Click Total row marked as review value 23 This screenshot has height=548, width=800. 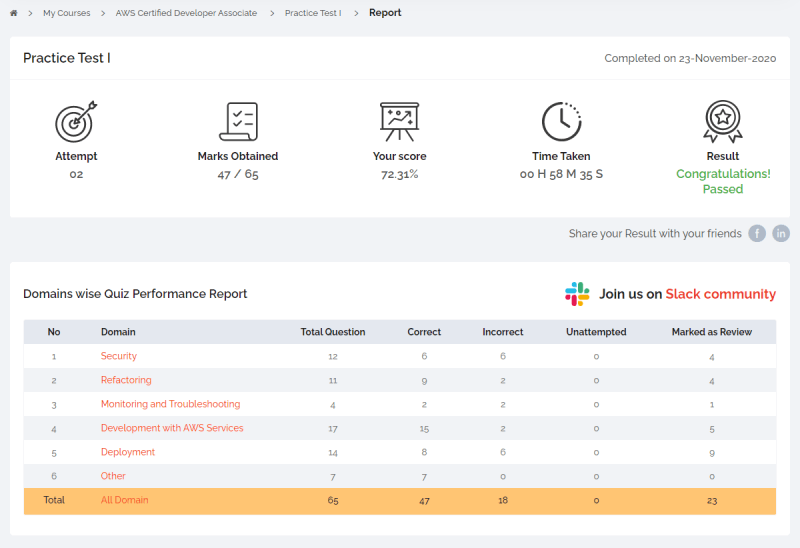[712, 501]
